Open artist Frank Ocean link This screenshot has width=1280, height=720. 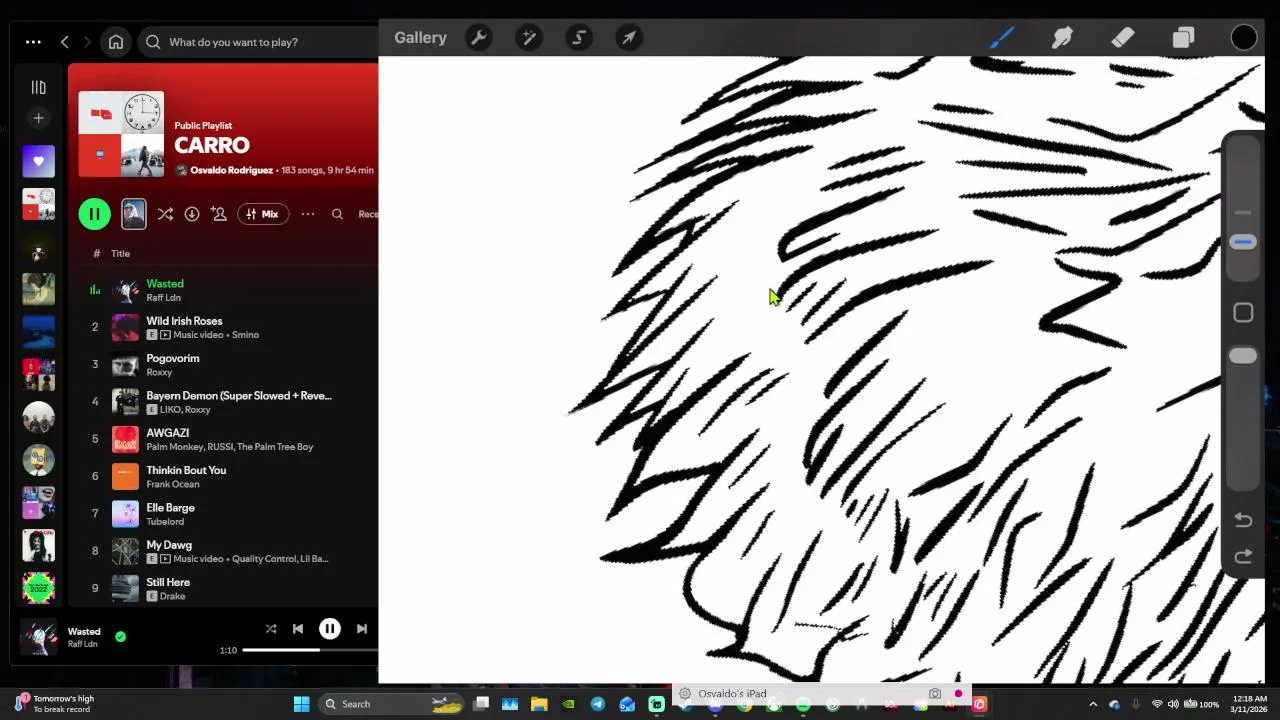pos(173,484)
